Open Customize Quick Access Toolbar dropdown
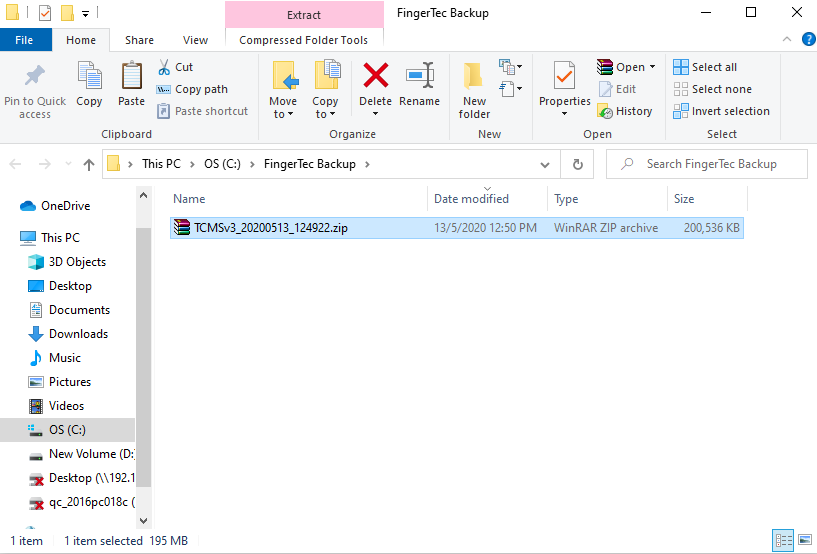The image size is (817, 554). tap(85, 14)
